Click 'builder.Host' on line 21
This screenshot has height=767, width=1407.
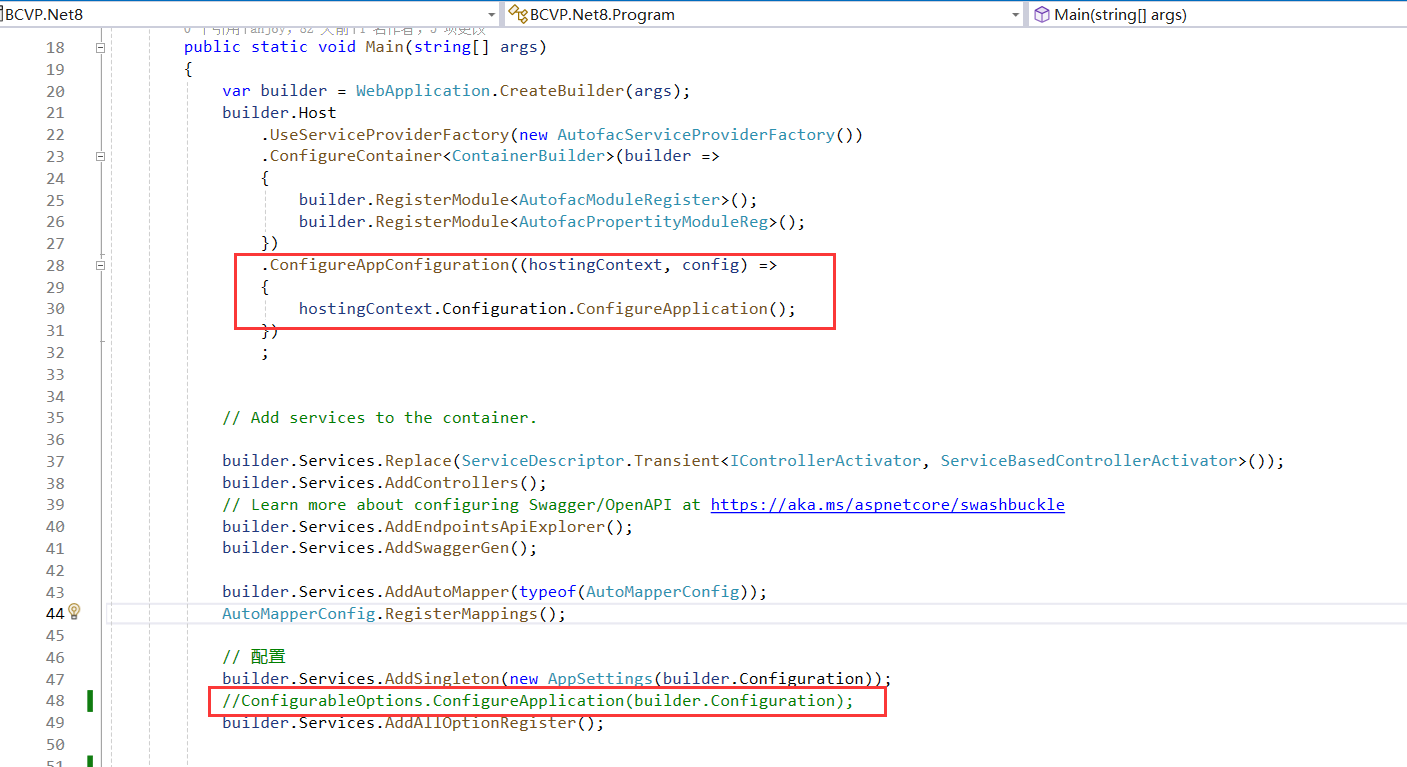tap(279, 112)
